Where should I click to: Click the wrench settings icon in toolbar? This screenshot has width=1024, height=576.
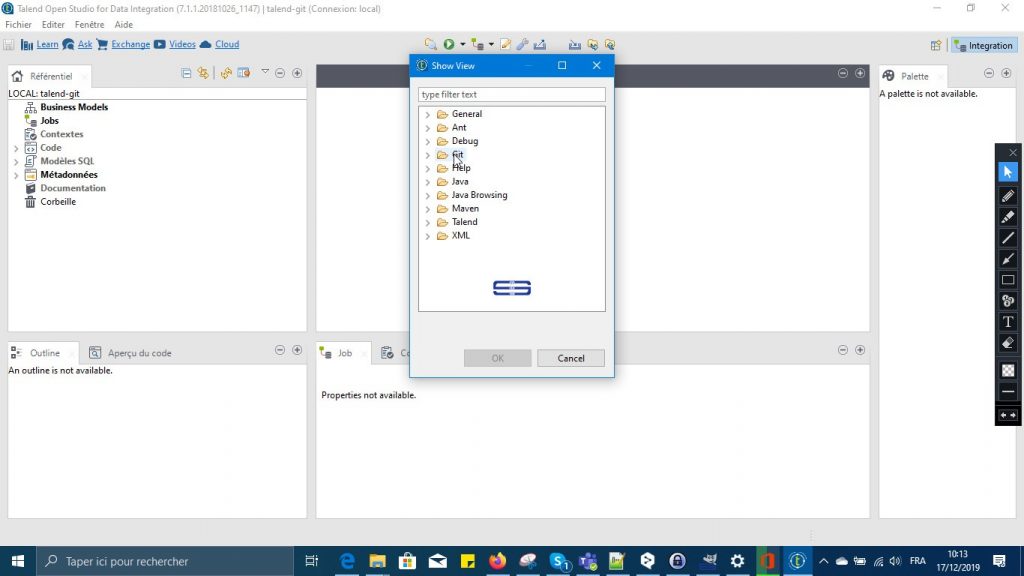pyautogui.click(x=522, y=44)
